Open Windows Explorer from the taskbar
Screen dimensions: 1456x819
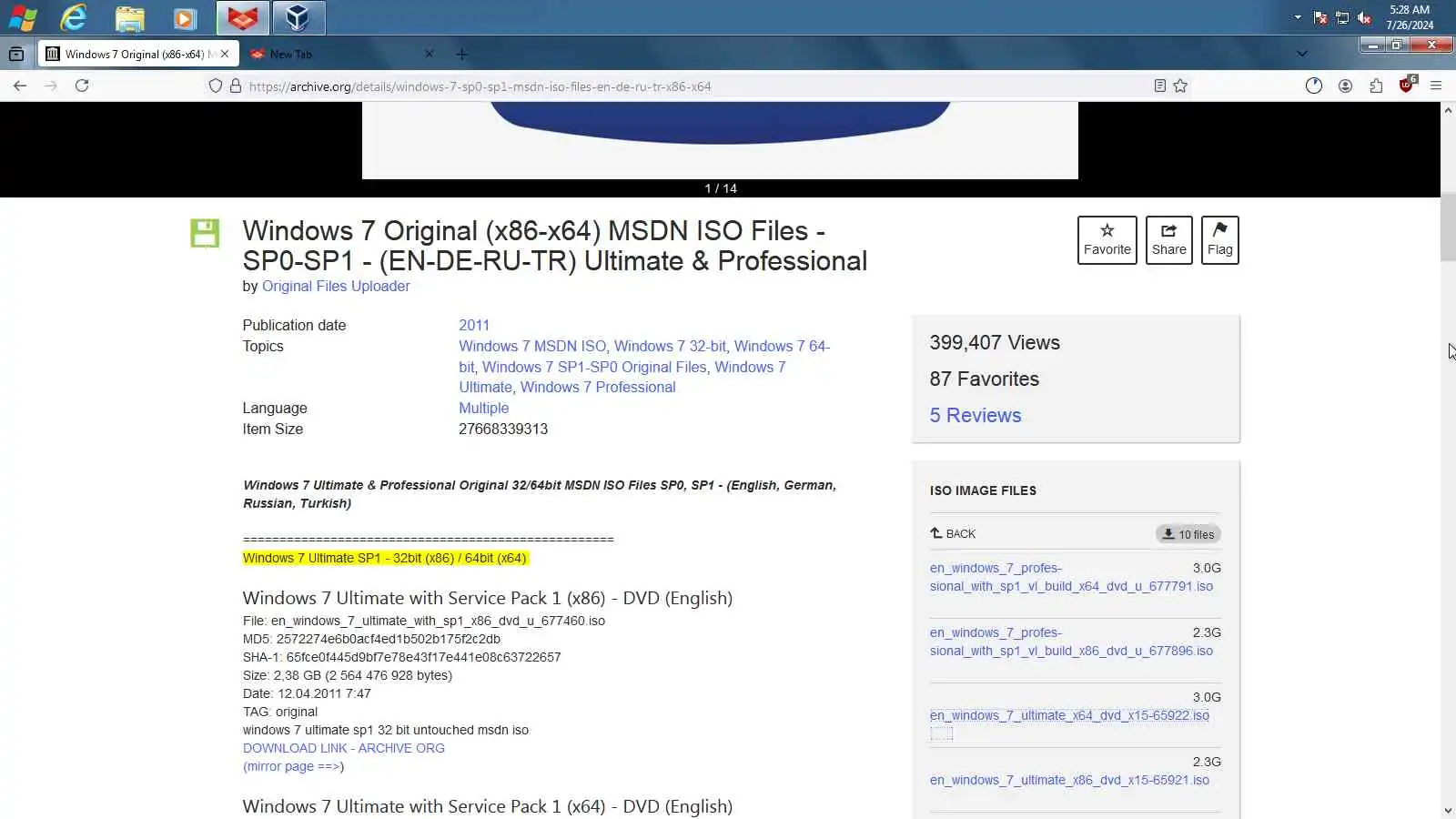point(129,17)
